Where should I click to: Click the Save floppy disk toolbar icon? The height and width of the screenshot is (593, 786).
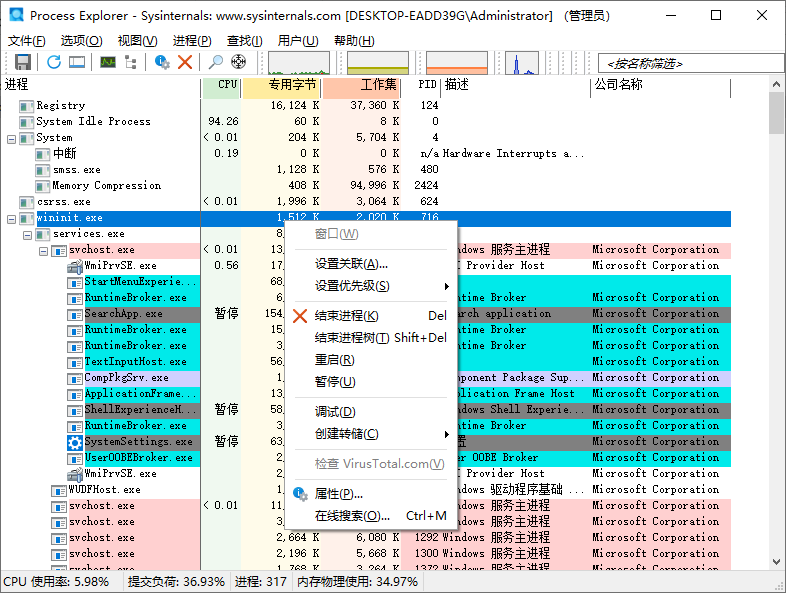point(22,62)
